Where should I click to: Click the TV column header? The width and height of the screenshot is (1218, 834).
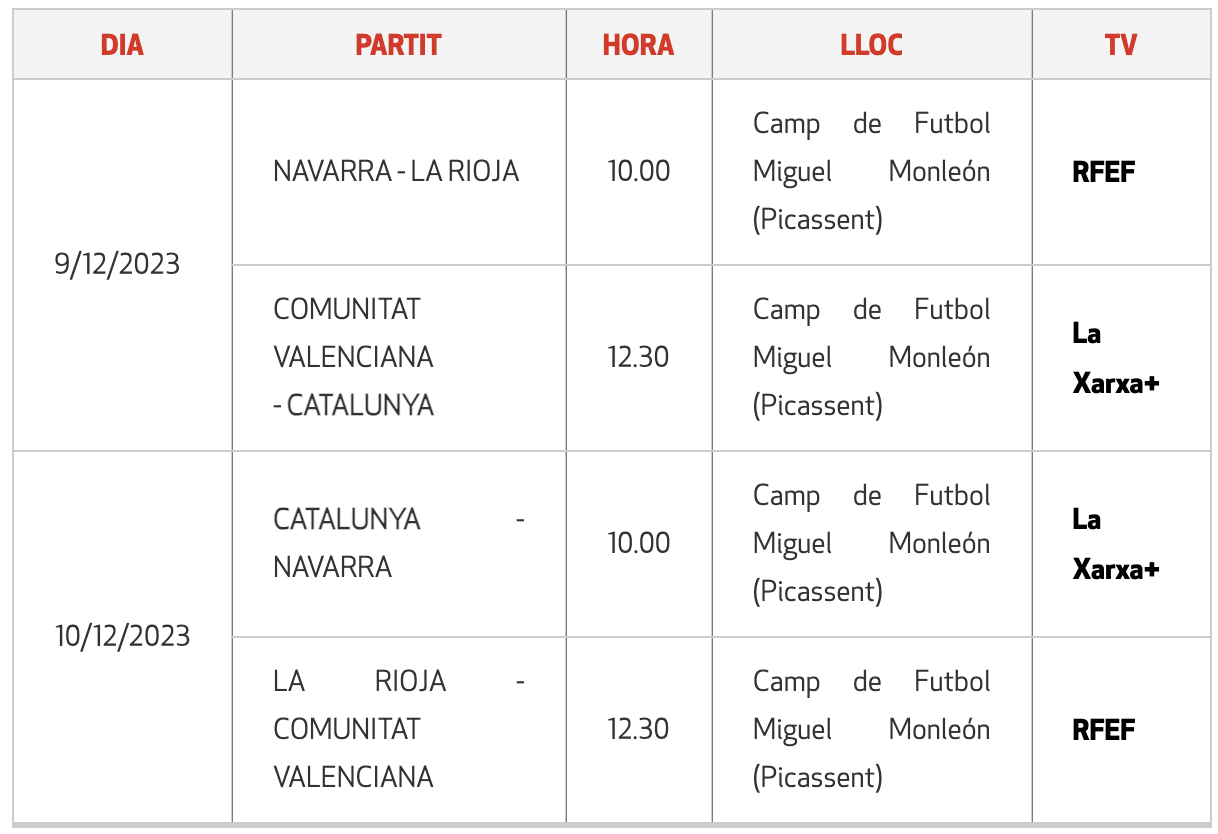[1120, 45]
